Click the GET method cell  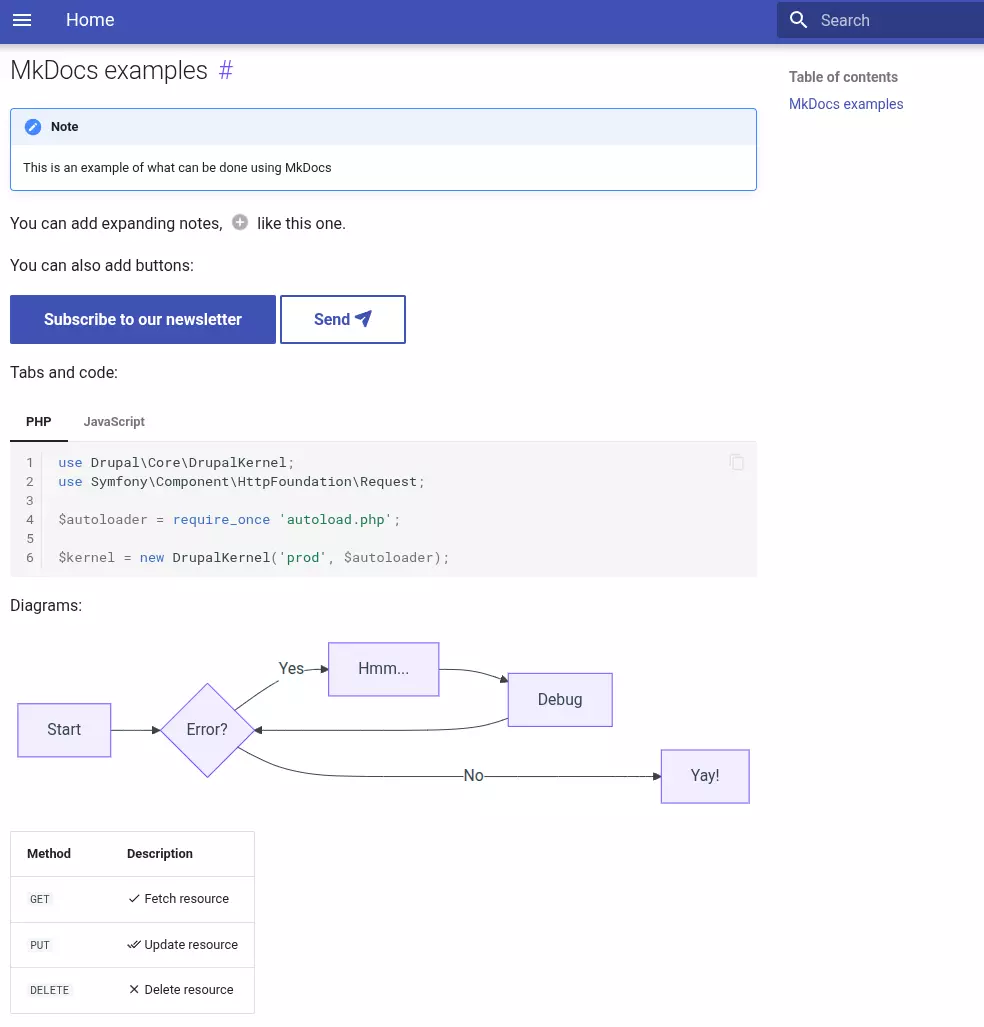[40, 899]
